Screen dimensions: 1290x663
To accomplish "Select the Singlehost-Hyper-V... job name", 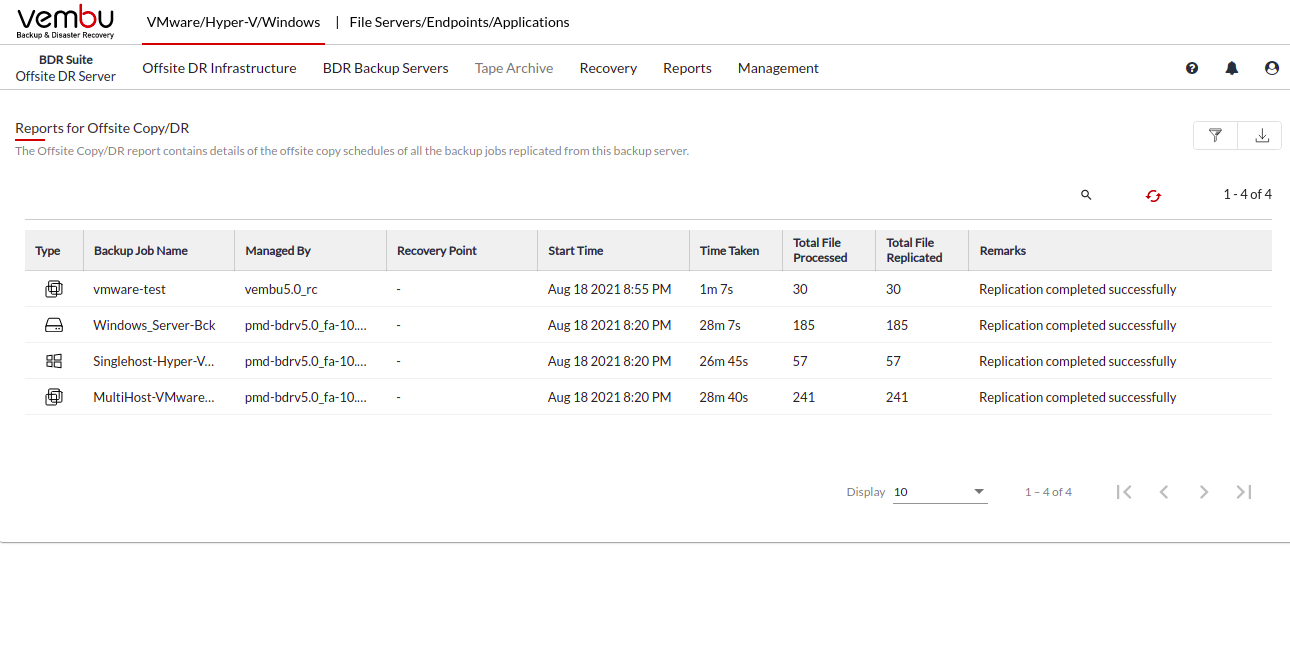I will [x=153, y=361].
